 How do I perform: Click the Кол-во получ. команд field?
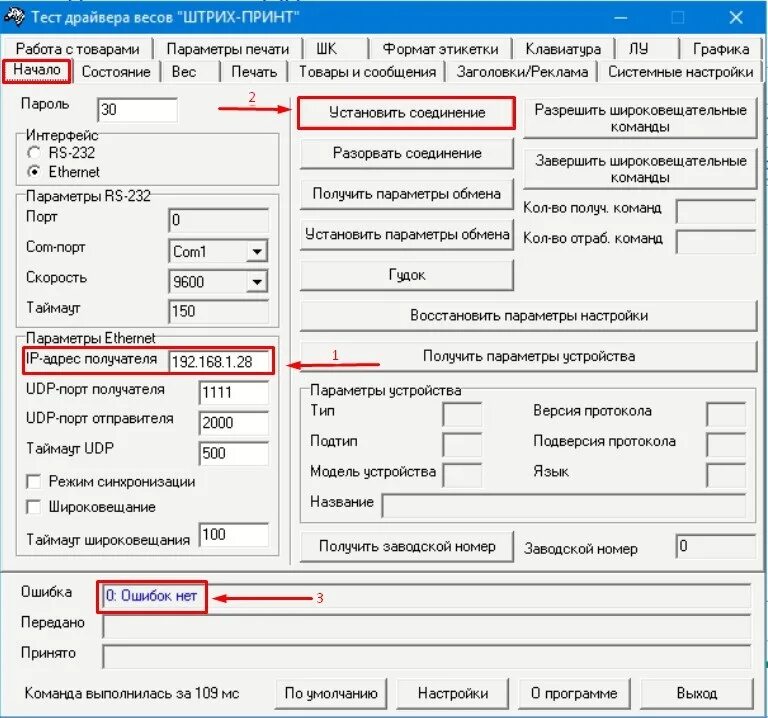click(716, 212)
